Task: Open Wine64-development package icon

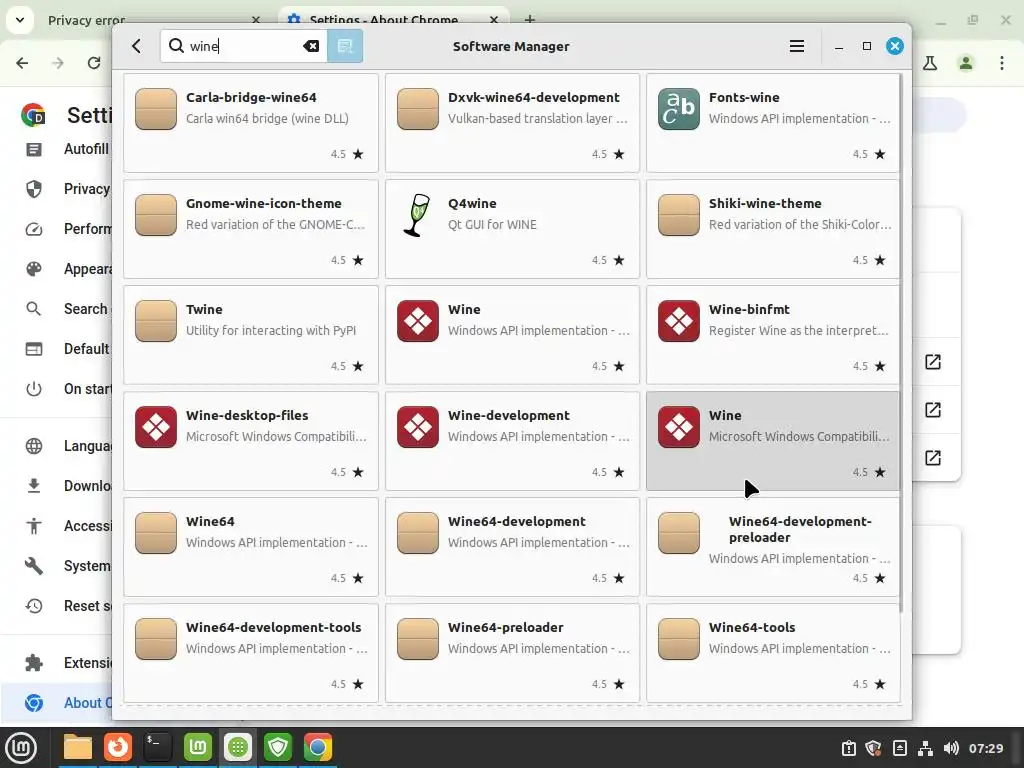Action: tap(418, 532)
